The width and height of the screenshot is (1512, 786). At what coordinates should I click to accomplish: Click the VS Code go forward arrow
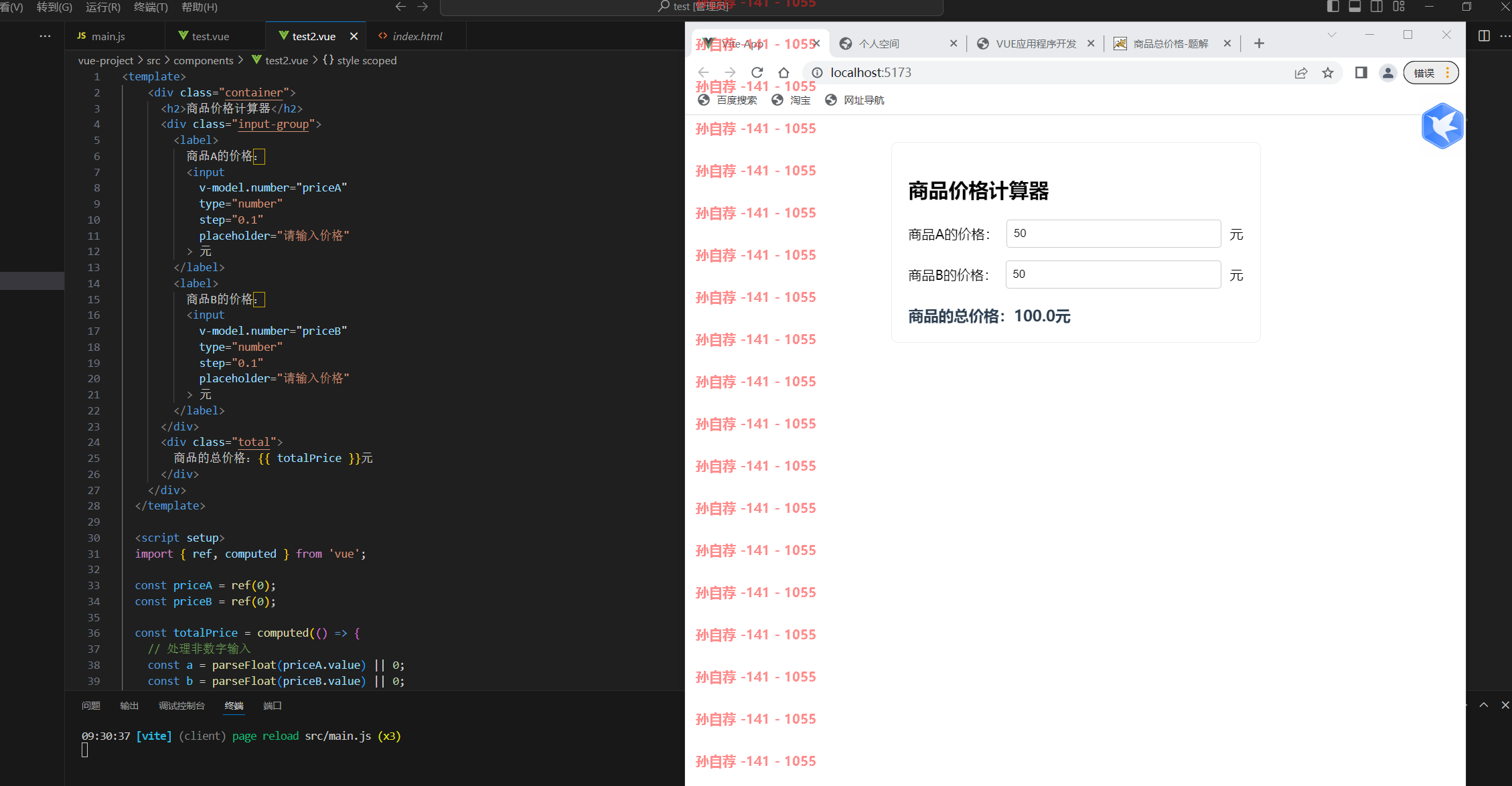423,7
